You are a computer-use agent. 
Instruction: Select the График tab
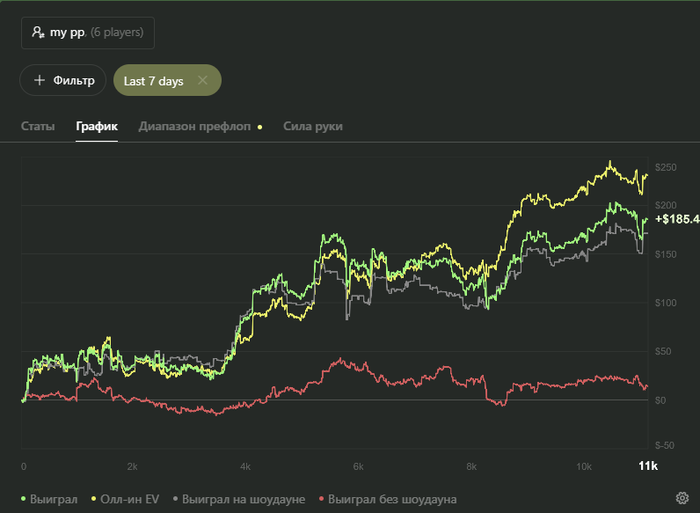coord(97,126)
